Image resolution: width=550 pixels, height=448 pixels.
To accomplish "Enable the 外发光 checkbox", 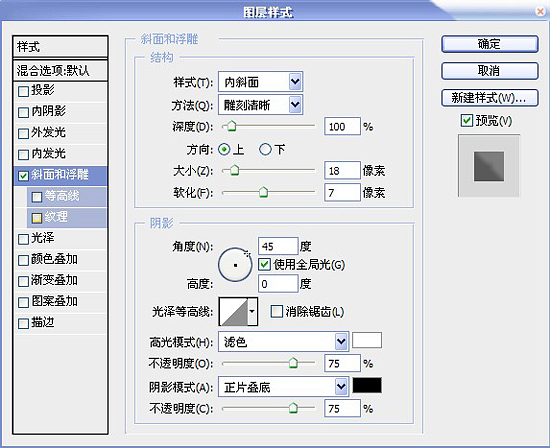I will [24, 134].
